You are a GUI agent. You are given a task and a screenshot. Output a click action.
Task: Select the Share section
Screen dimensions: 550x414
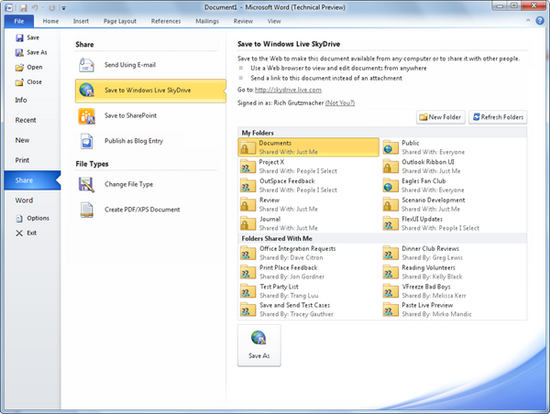(32, 180)
